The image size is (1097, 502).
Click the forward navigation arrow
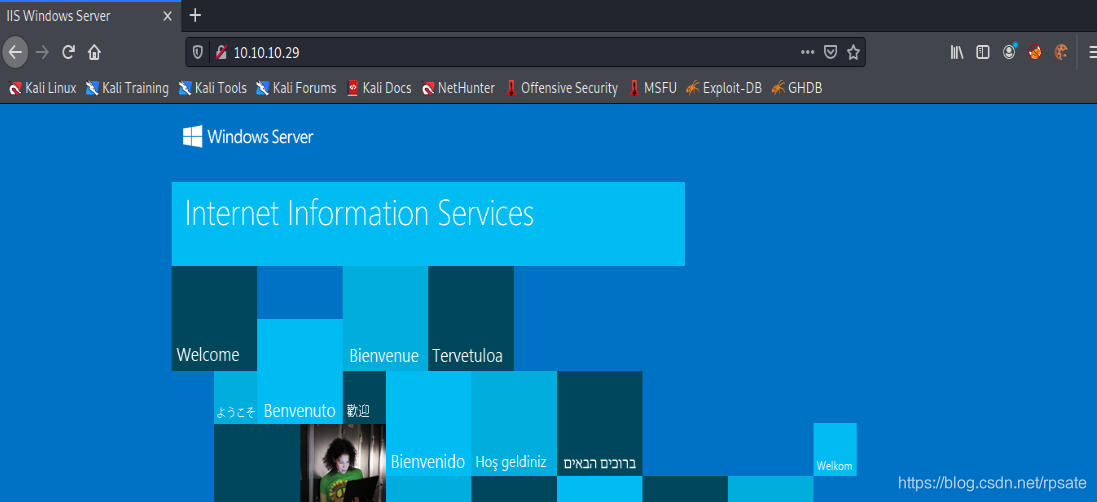coord(42,52)
